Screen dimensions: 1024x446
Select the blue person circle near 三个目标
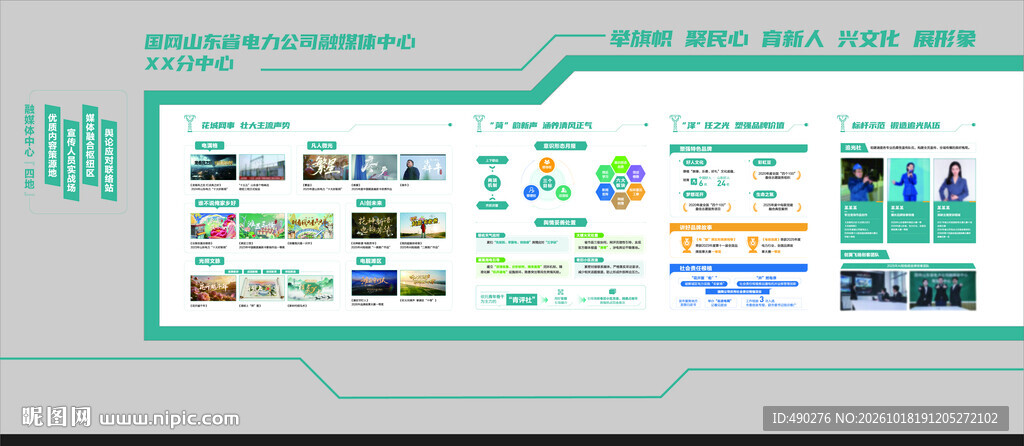(531, 193)
